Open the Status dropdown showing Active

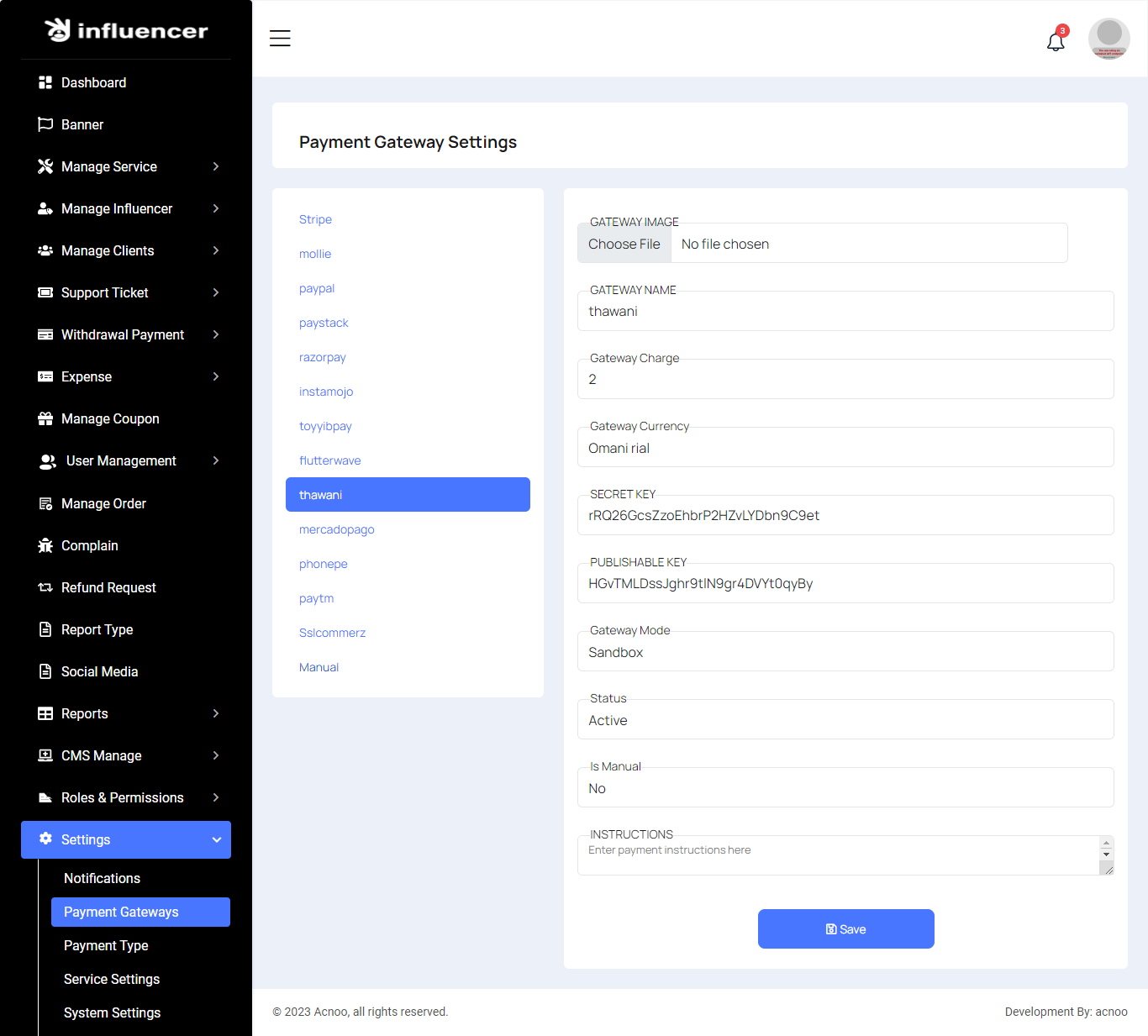coord(845,720)
